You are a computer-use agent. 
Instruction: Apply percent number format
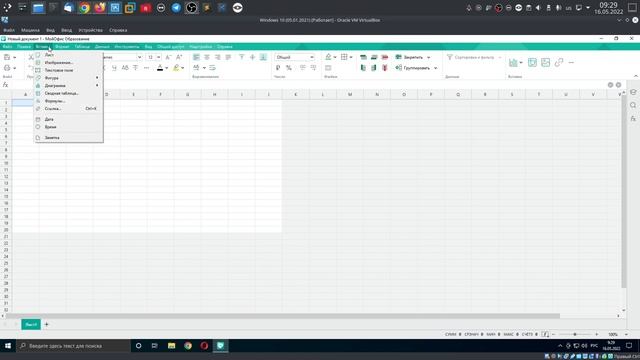pos(289,68)
